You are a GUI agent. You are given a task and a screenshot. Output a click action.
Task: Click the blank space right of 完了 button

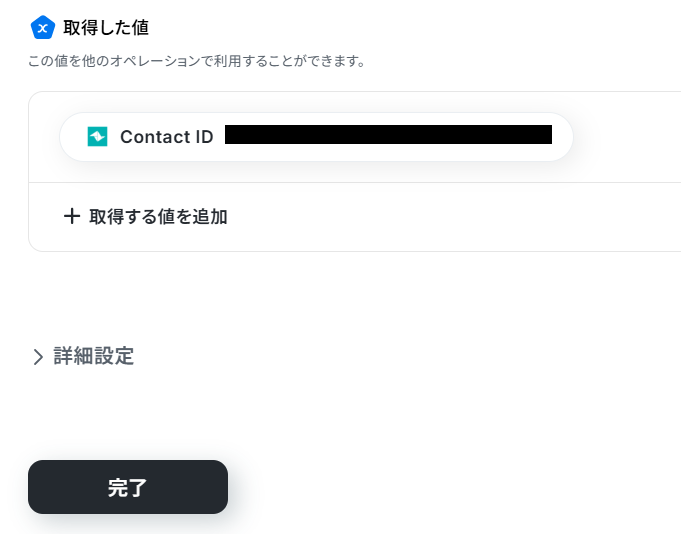(x=450, y=487)
